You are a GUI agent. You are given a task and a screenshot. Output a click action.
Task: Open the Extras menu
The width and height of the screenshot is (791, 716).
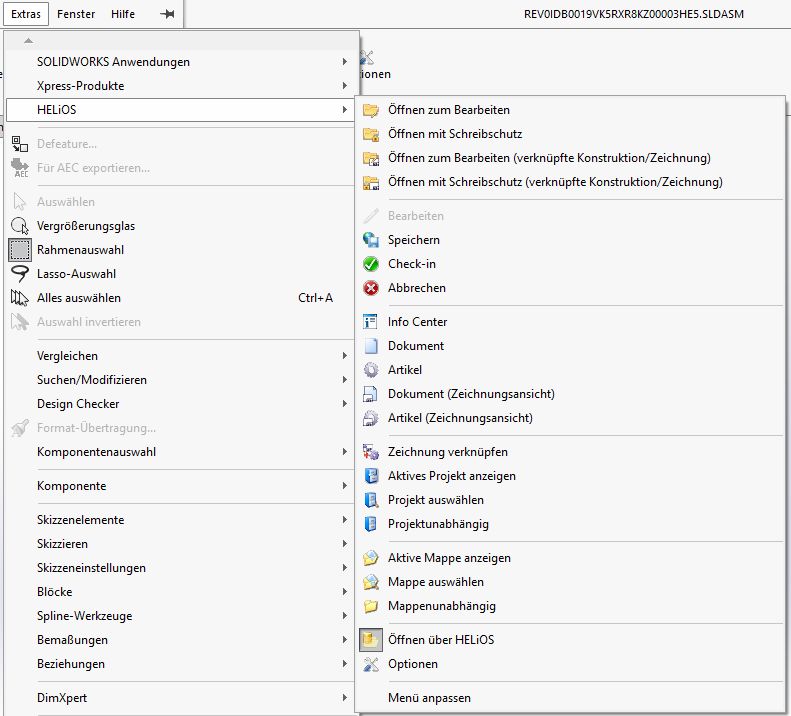coord(26,14)
